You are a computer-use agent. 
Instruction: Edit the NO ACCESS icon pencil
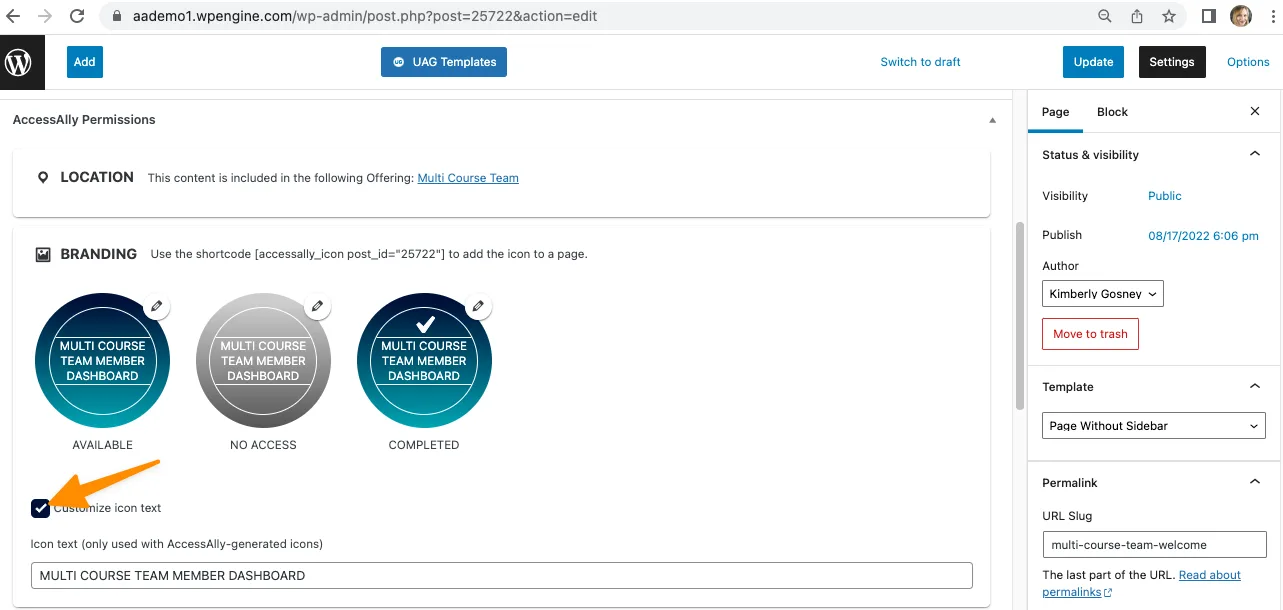point(317,306)
